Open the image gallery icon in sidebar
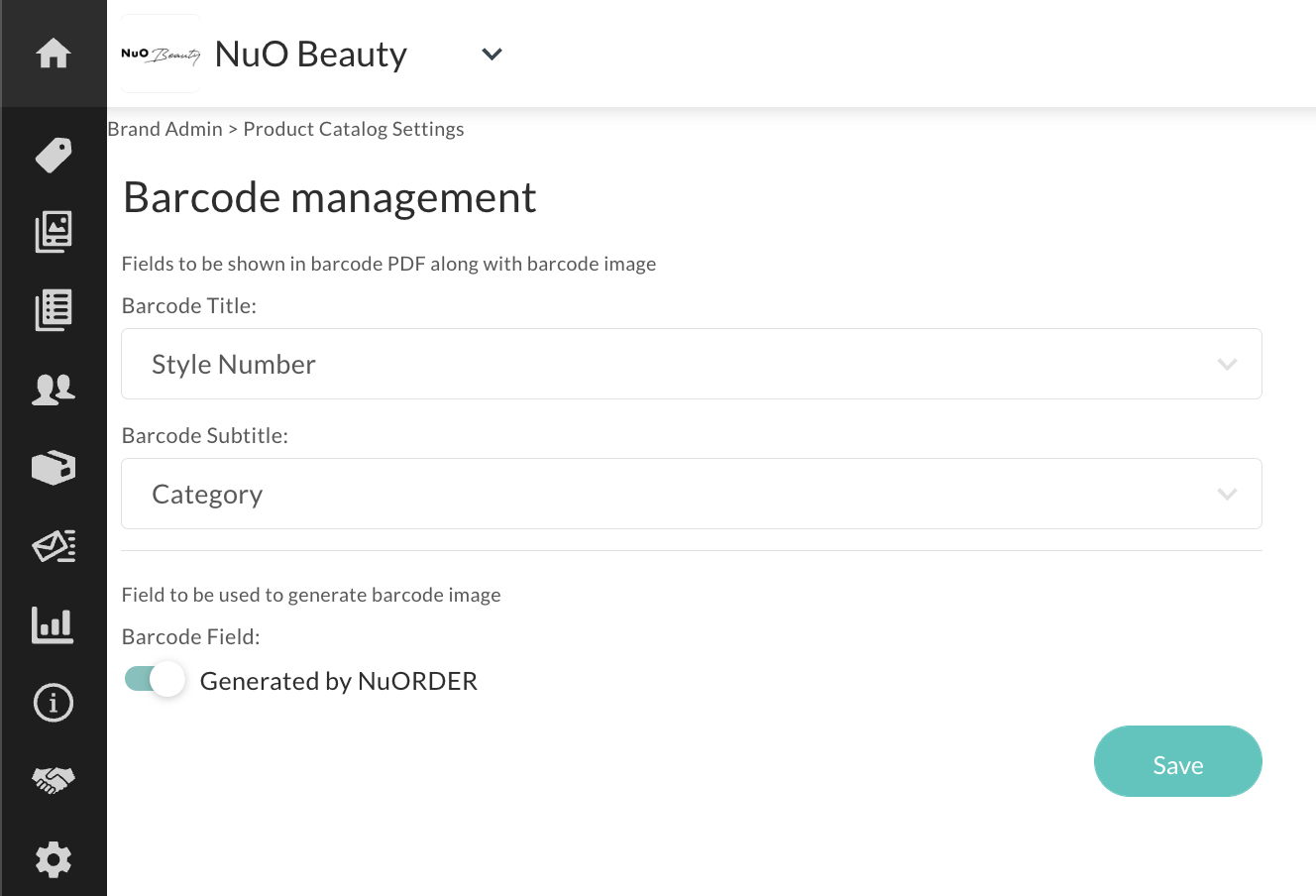 tap(54, 232)
